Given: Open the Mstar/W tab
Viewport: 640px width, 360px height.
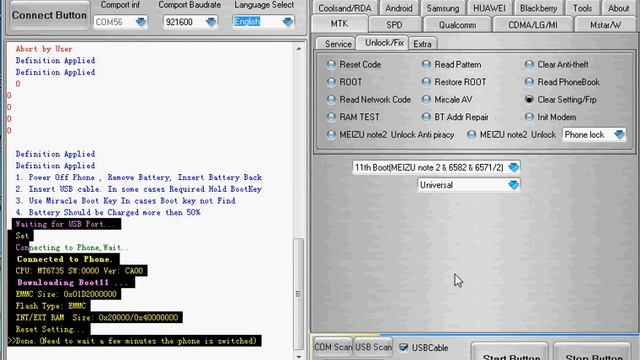Looking at the screenshot, I should [x=605, y=25].
